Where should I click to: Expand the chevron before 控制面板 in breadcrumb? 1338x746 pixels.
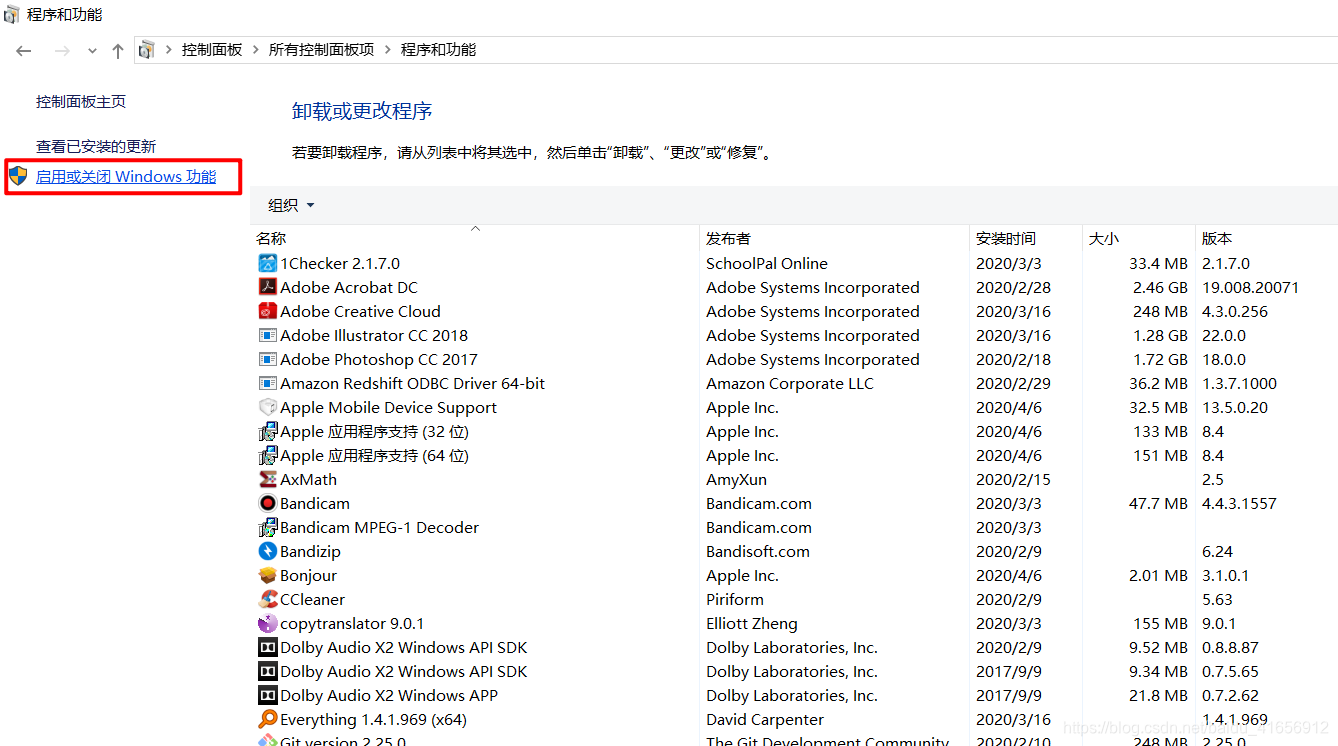point(169,50)
